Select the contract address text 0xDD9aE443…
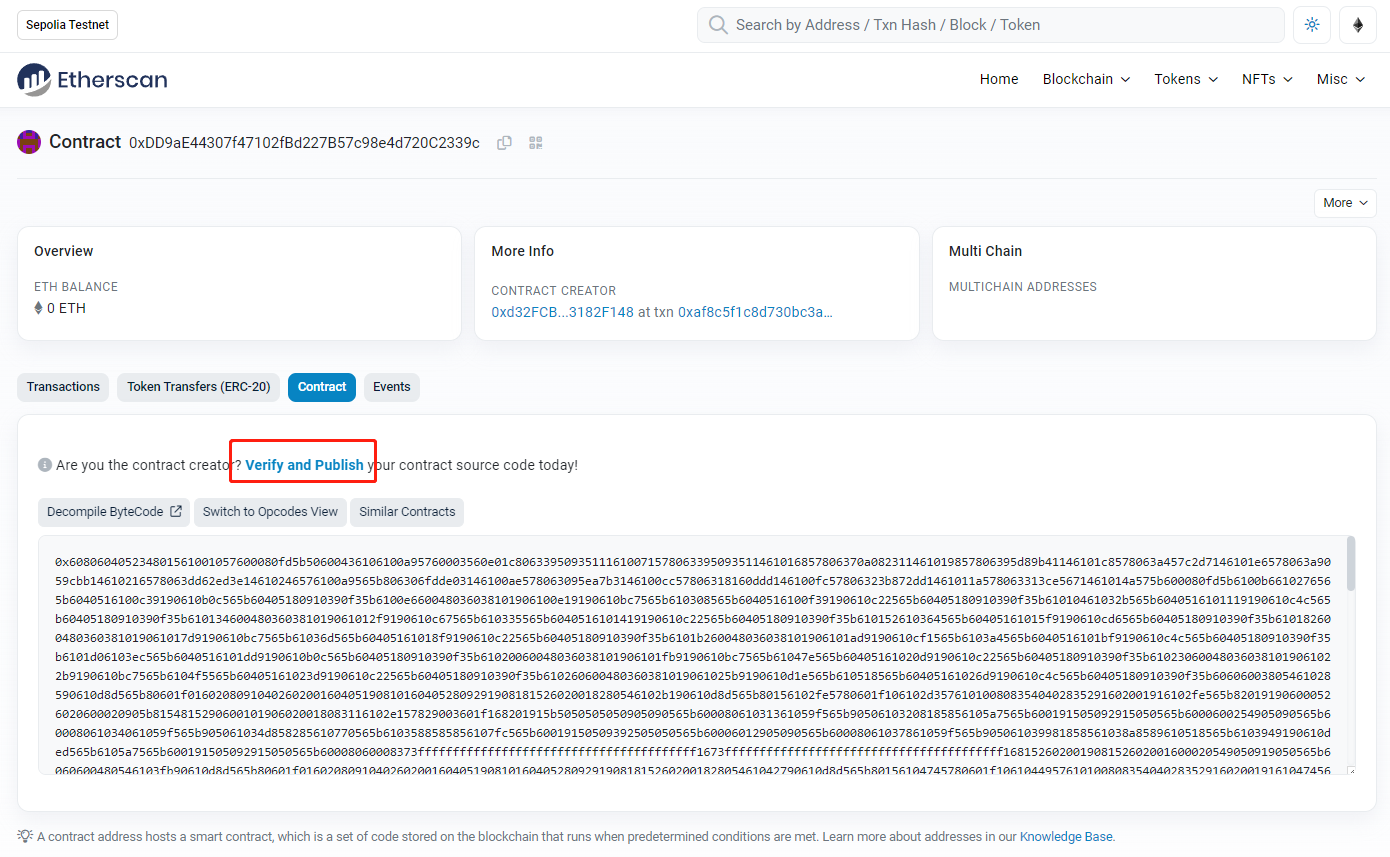The image size is (1390, 857). [x=304, y=143]
